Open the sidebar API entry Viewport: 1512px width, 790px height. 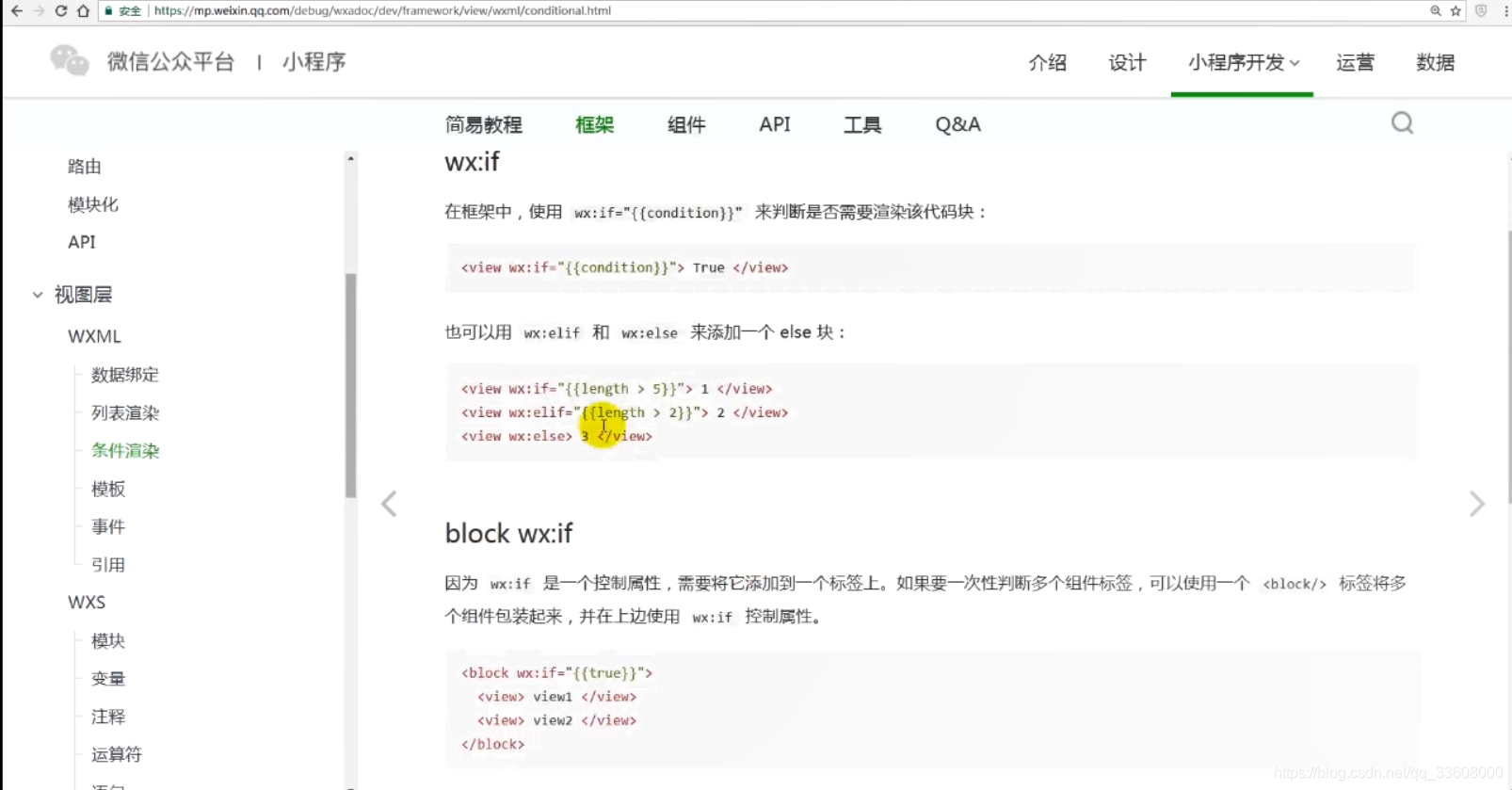click(82, 242)
